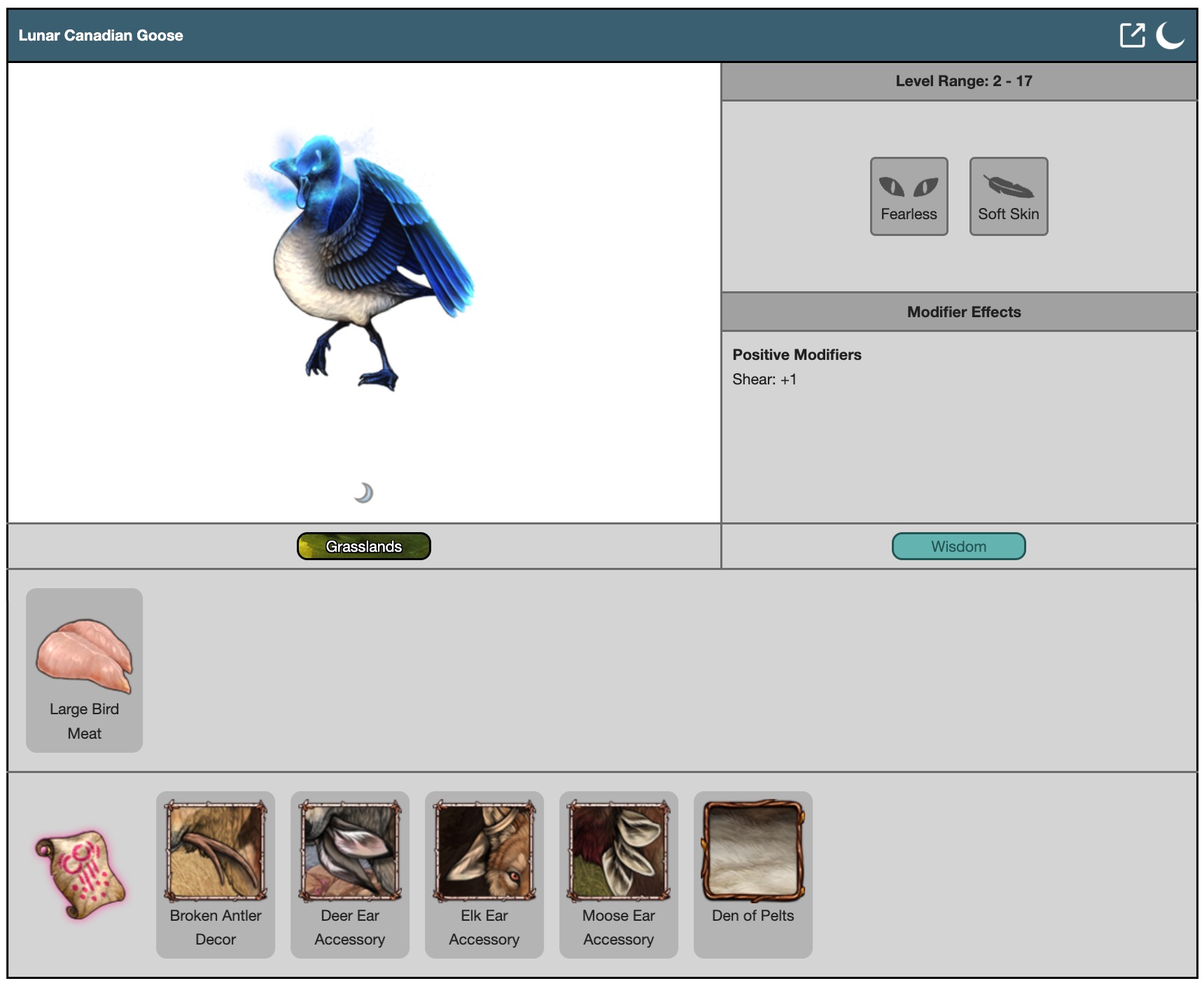
Task: Click the small crescent moon below goose
Action: (x=363, y=493)
